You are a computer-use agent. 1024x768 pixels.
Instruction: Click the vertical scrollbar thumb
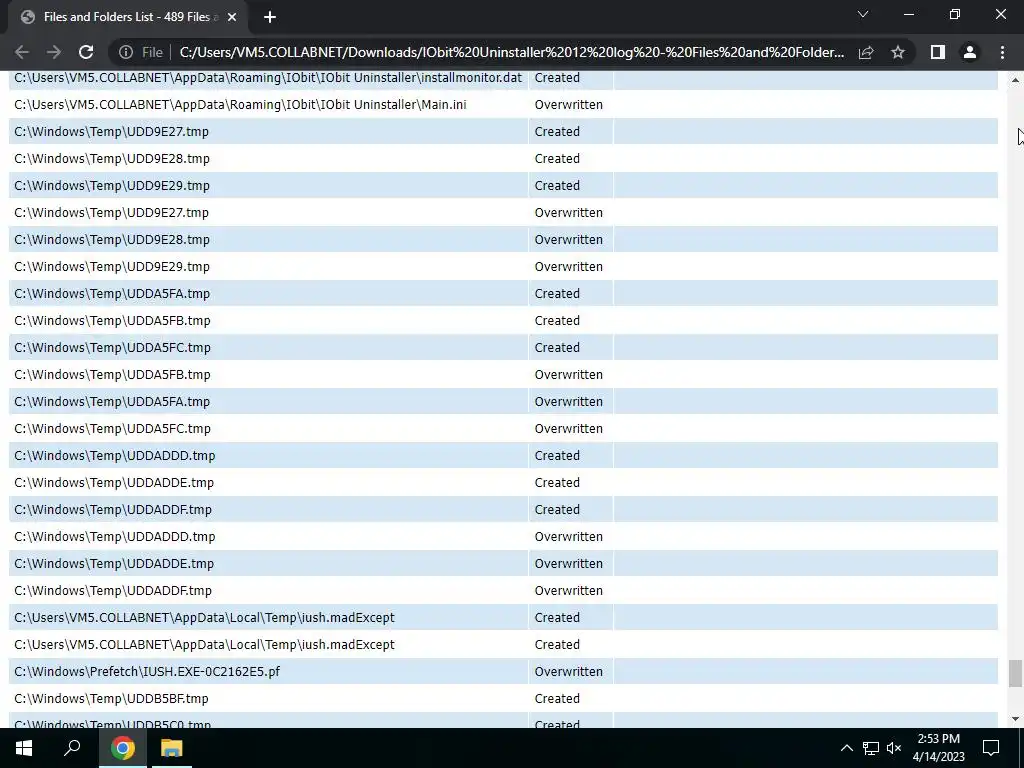click(x=1015, y=674)
